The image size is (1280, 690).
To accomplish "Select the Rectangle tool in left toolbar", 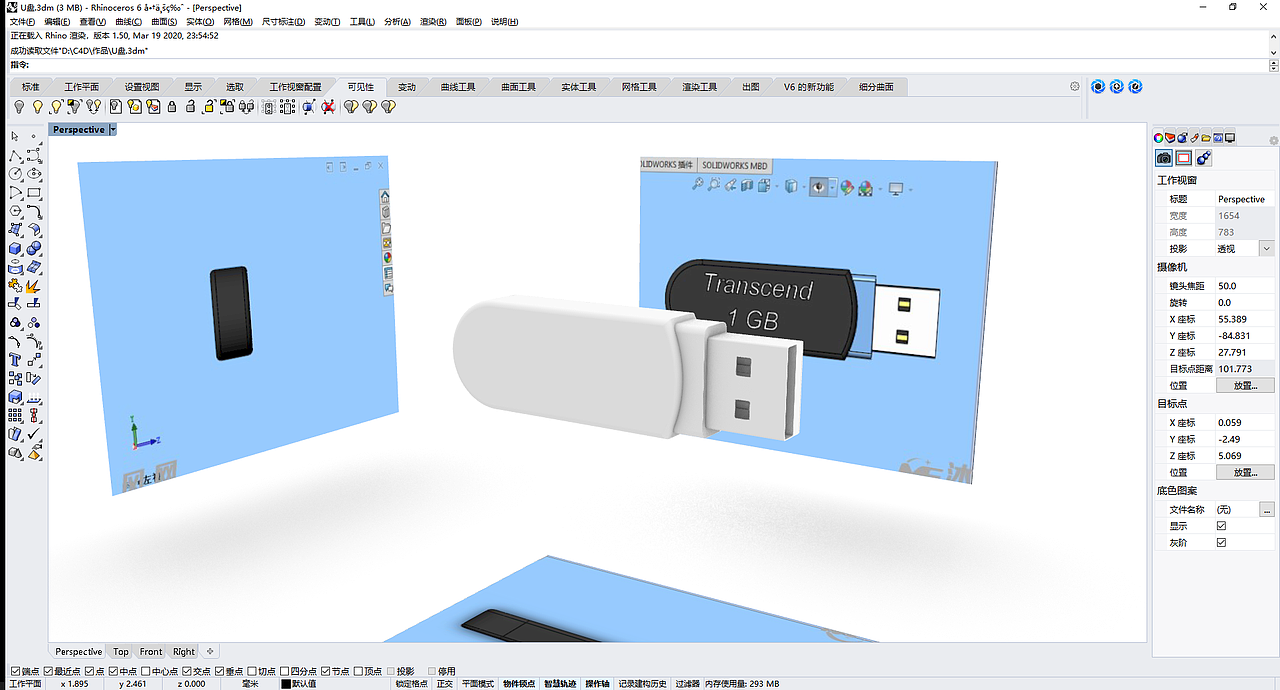I will pos(34,192).
